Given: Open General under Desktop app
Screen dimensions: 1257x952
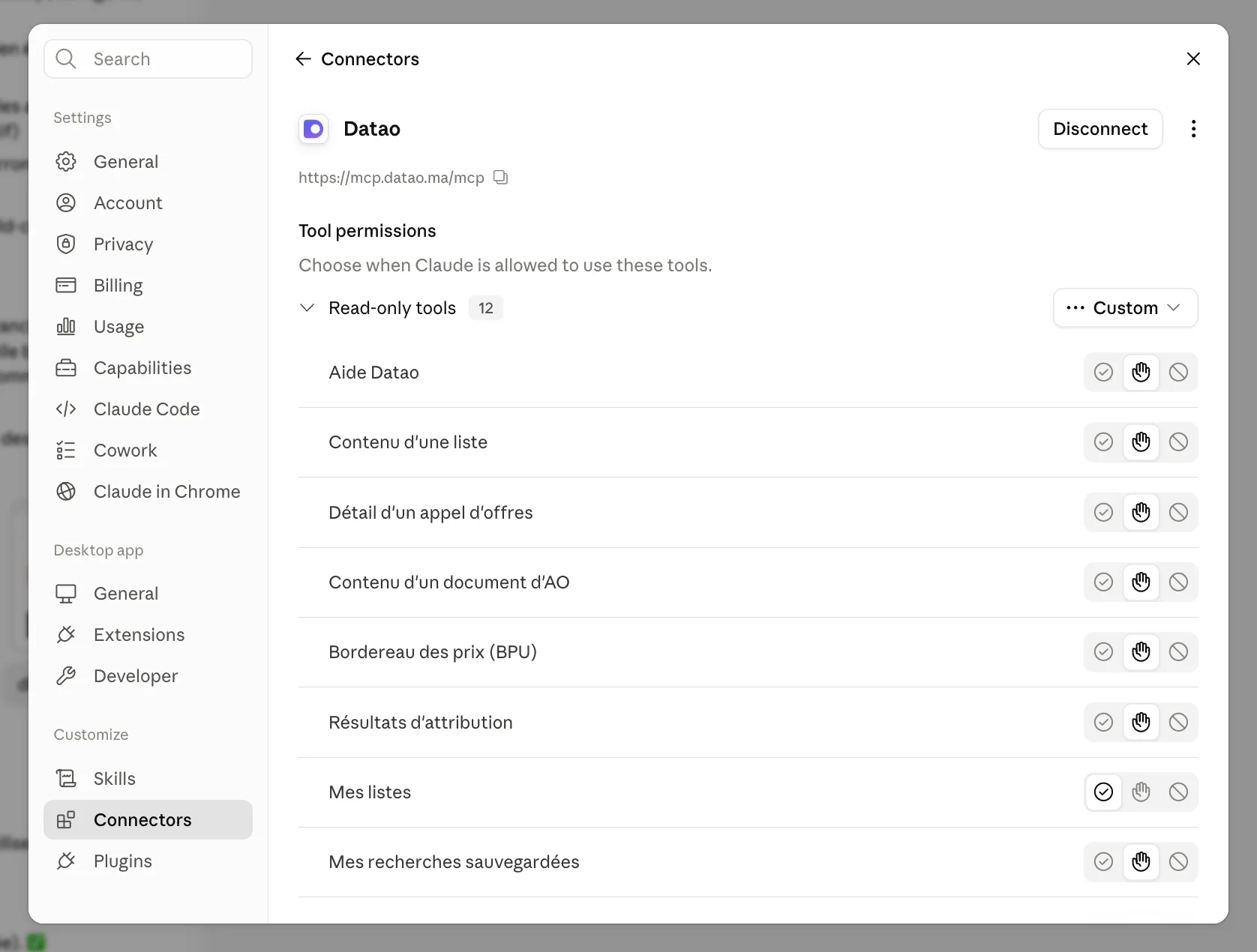Looking at the screenshot, I should click(148, 594).
